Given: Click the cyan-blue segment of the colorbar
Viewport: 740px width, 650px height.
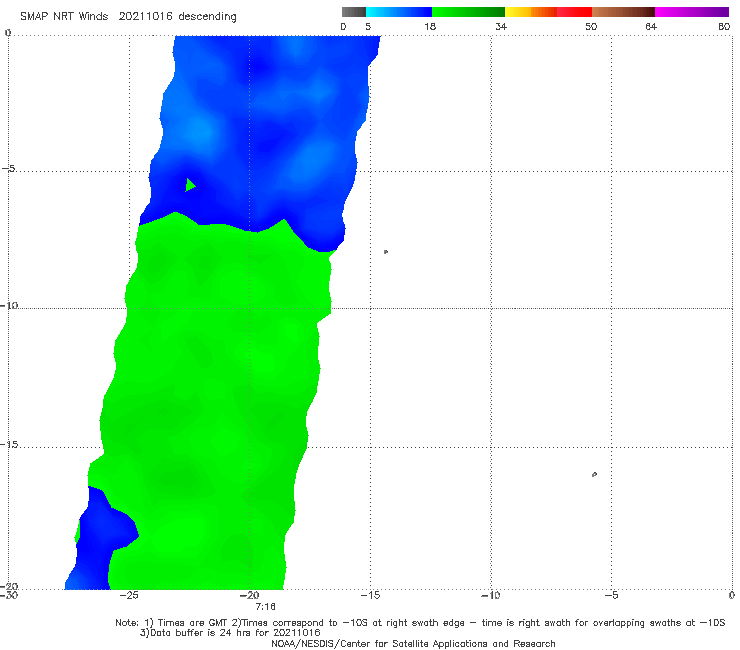Looking at the screenshot, I should click(x=399, y=12).
